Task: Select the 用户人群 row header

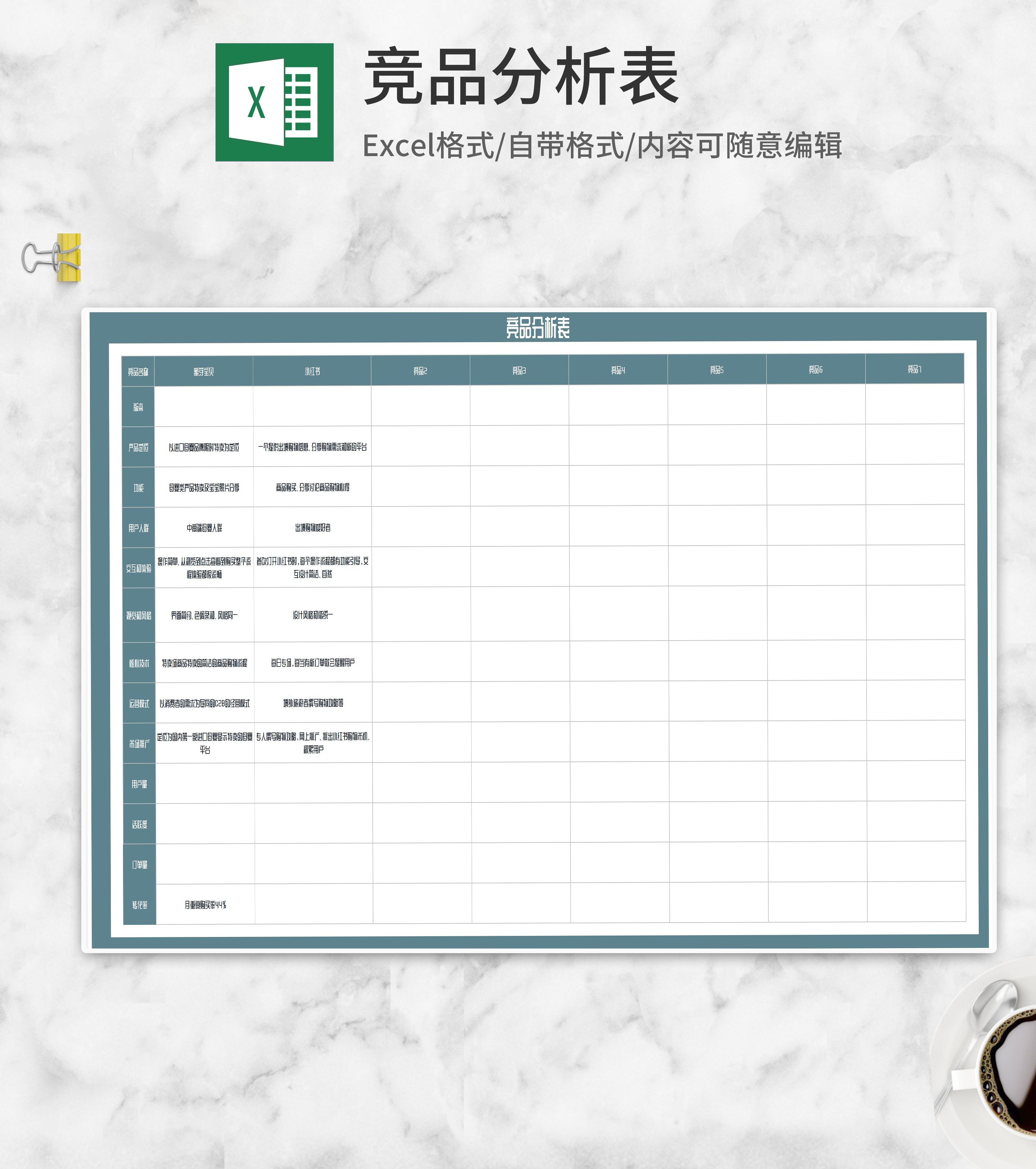Action: coord(138,528)
